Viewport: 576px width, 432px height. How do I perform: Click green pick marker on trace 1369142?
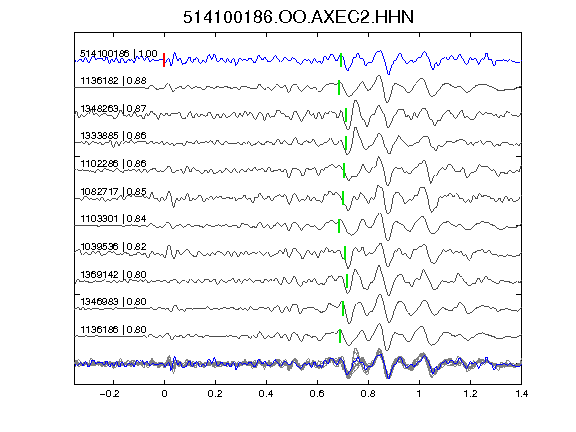click(347, 281)
